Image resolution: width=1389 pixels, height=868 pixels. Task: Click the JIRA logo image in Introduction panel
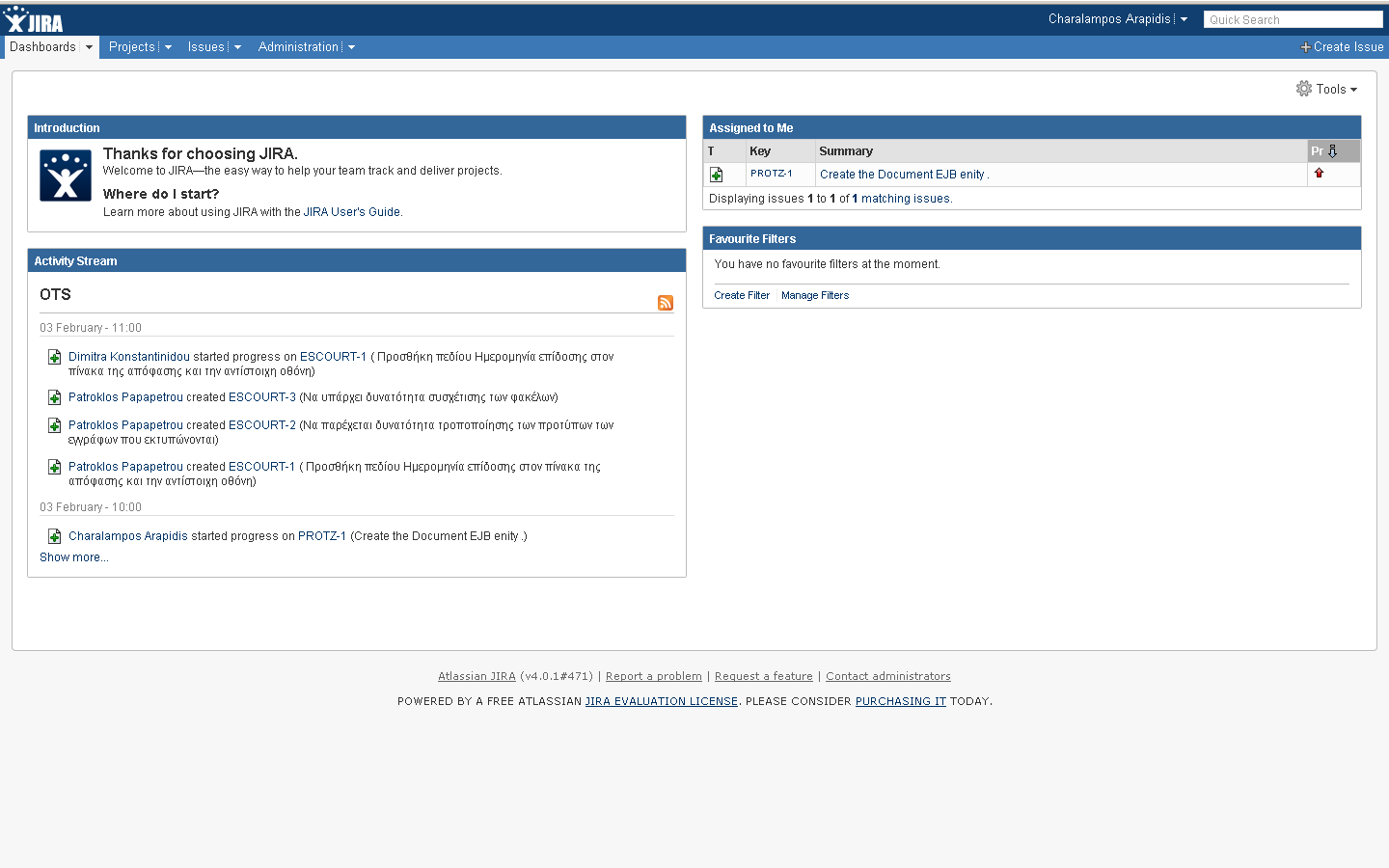click(66, 176)
